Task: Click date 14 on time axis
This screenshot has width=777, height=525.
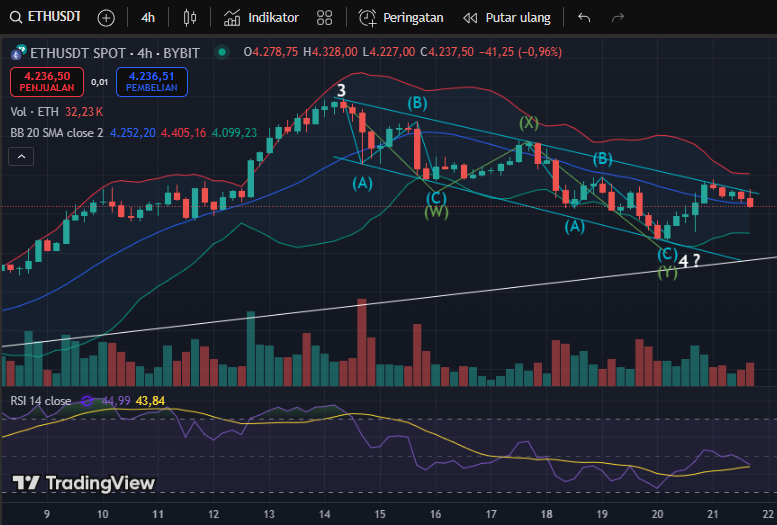Action: coord(325,514)
